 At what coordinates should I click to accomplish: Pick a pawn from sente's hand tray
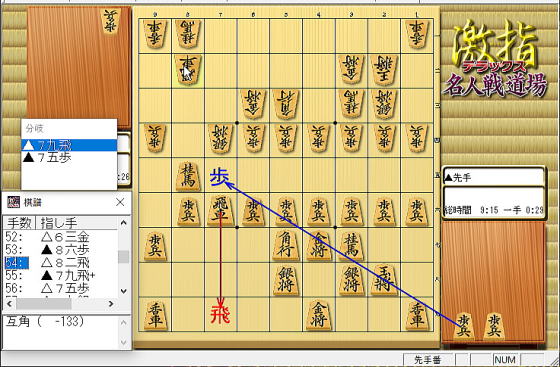464,326
